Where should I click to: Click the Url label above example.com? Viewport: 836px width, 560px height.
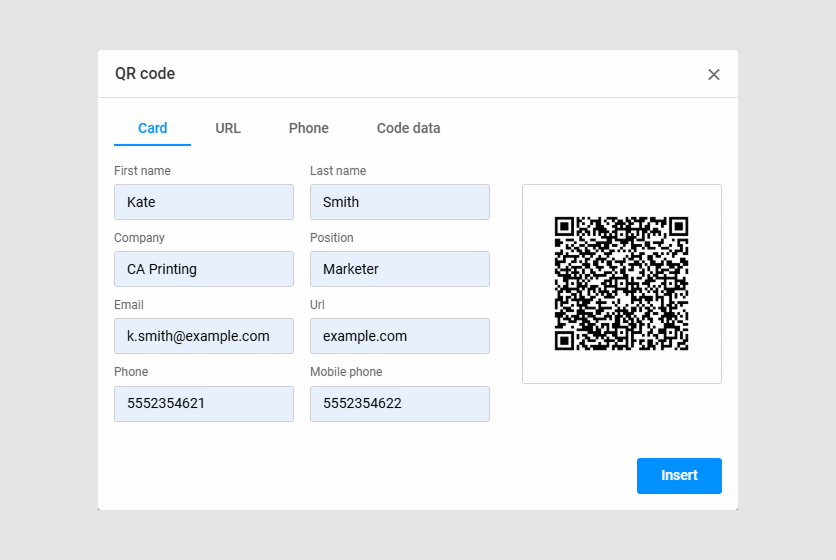317,305
